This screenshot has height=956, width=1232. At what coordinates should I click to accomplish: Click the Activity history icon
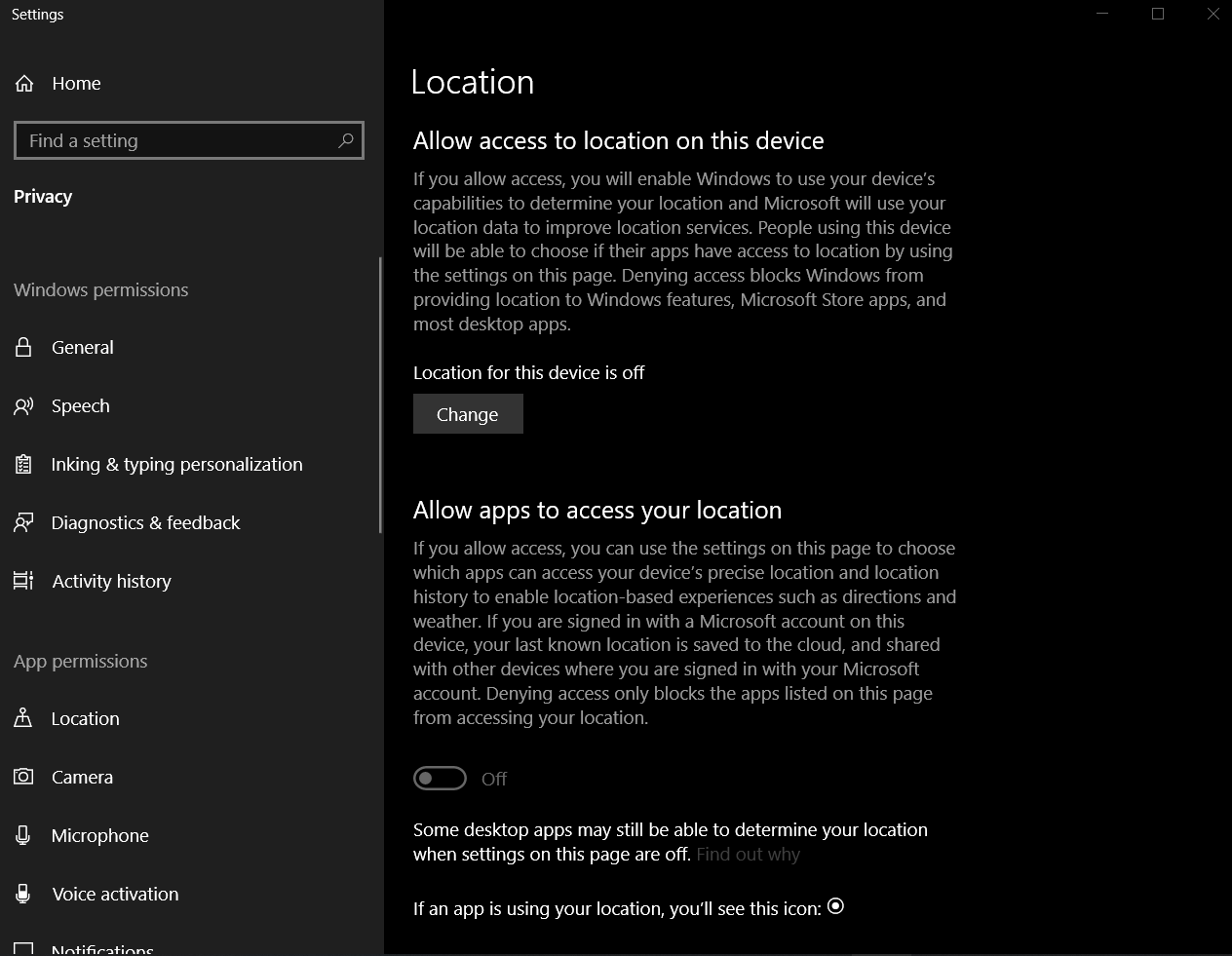pyautogui.click(x=23, y=581)
